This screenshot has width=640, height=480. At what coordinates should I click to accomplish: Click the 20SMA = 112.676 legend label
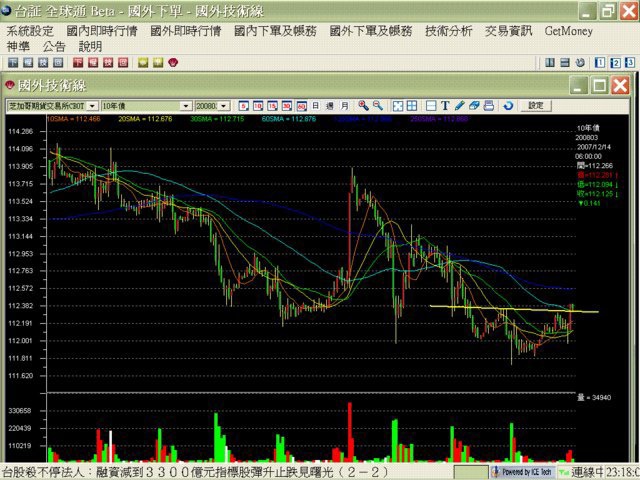click(x=145, y=119)
